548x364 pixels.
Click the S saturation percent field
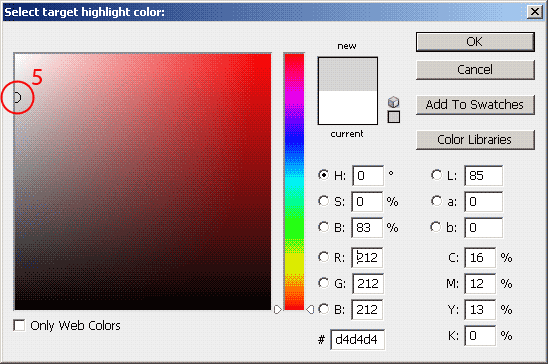pos(367,202)
